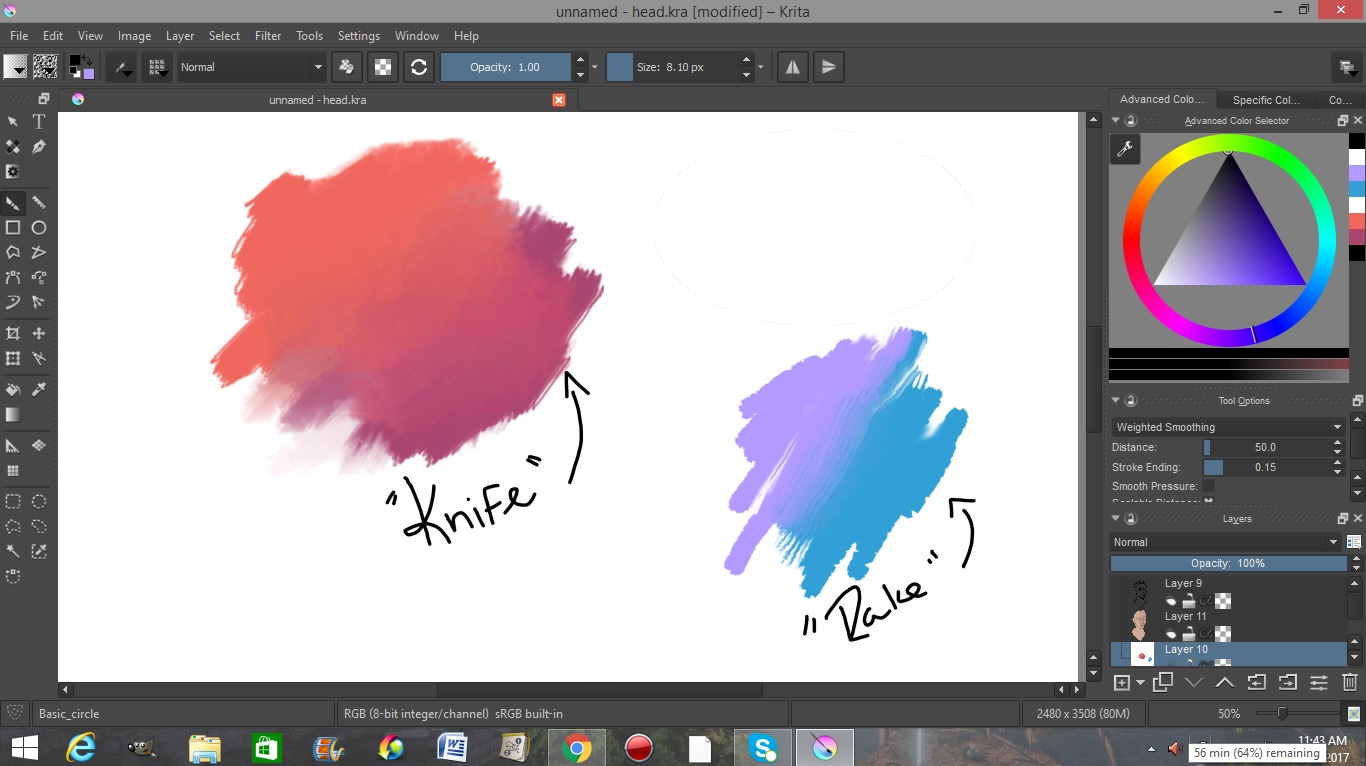Open Google Chrome from the taskbar
1366x766 pixels.
tap(576, 747)
